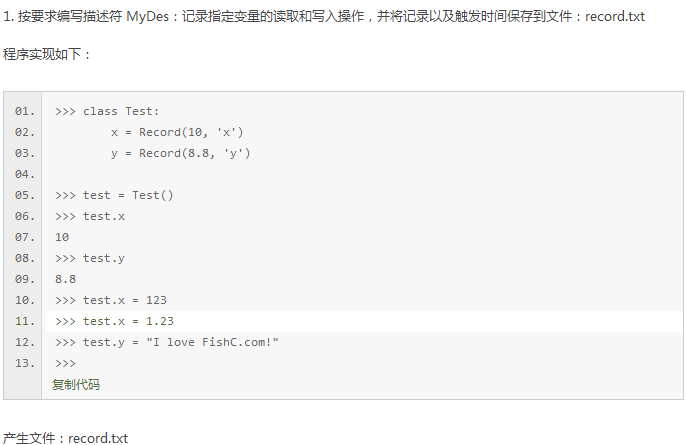Click the test.y = "I love FishC.com!" line
Image resolution: width=686 pixels, height=445 pixels.
point(167,342)
